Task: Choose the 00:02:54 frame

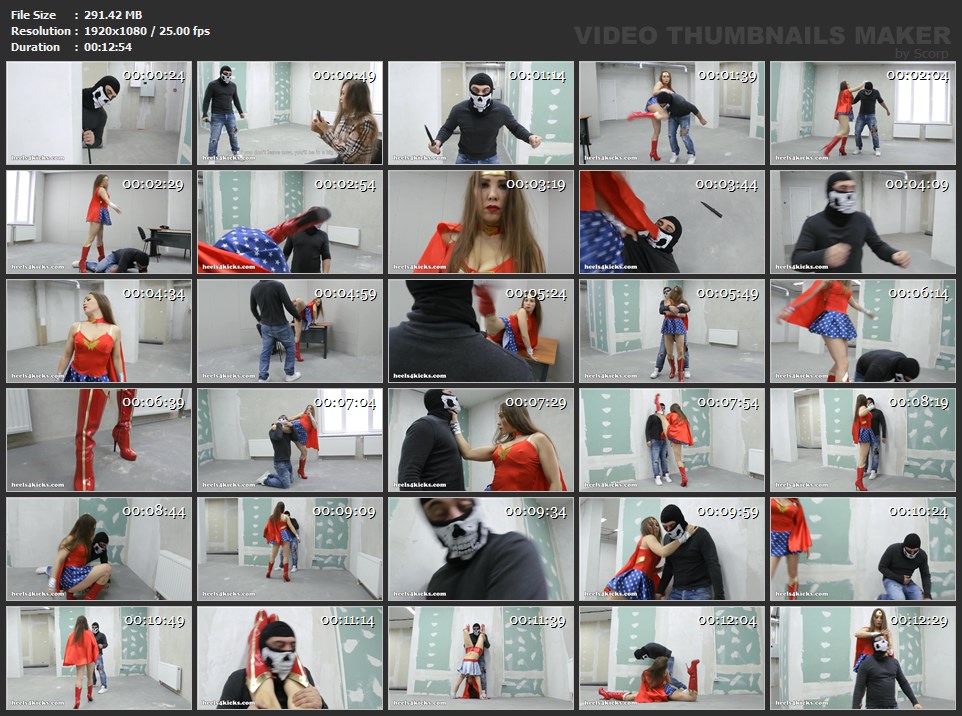Action: tap(290, 222)
